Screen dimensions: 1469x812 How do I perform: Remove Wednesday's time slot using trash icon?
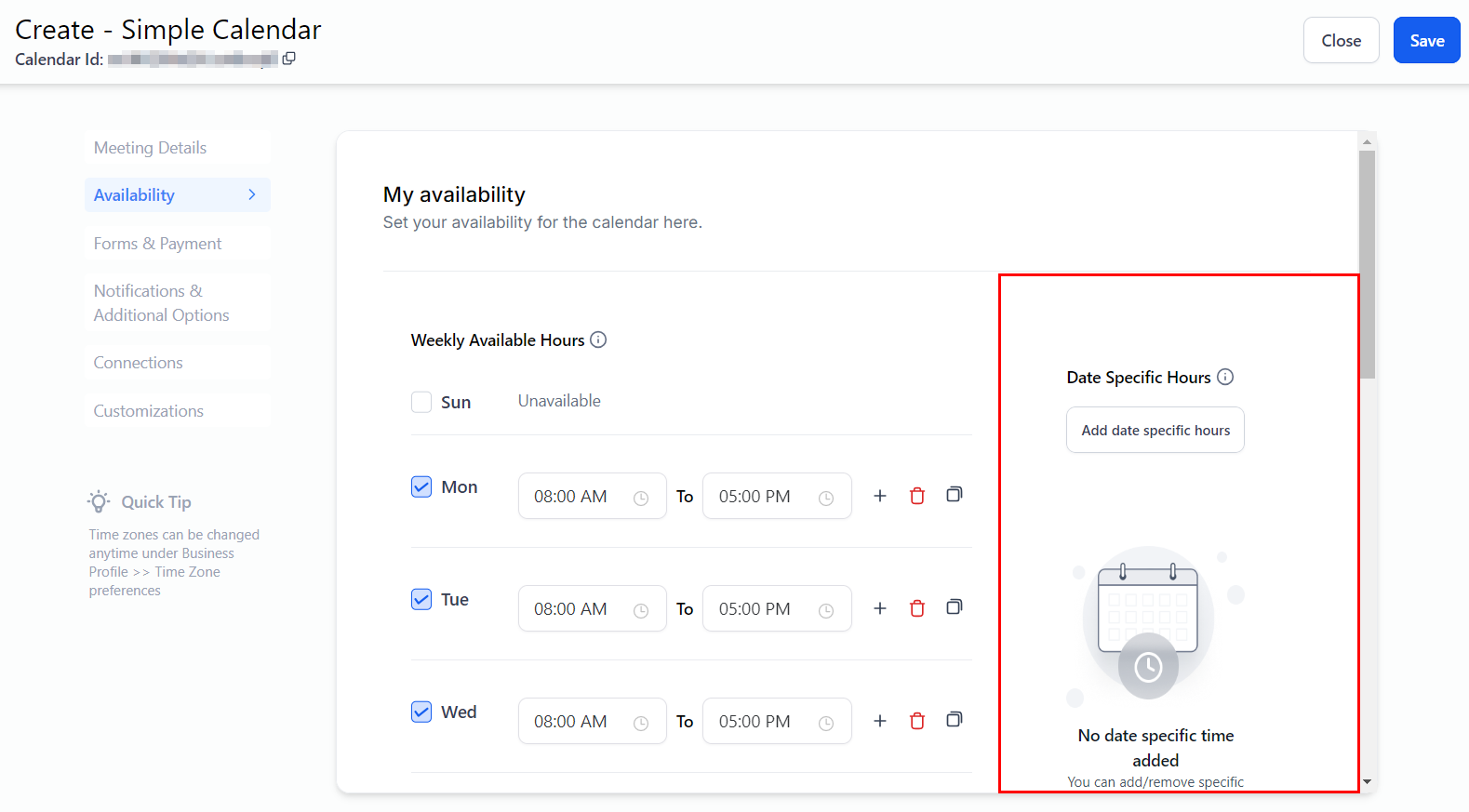[916, 721]
